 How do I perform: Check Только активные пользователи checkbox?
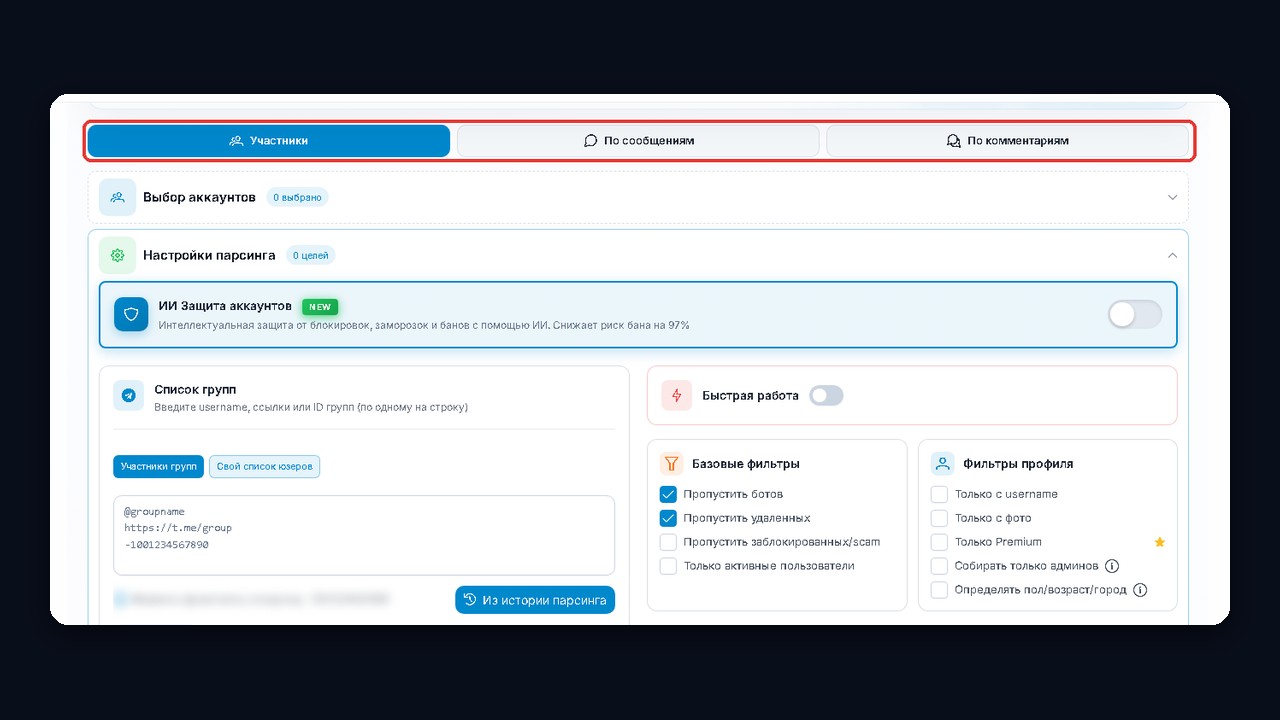[668, 566]
